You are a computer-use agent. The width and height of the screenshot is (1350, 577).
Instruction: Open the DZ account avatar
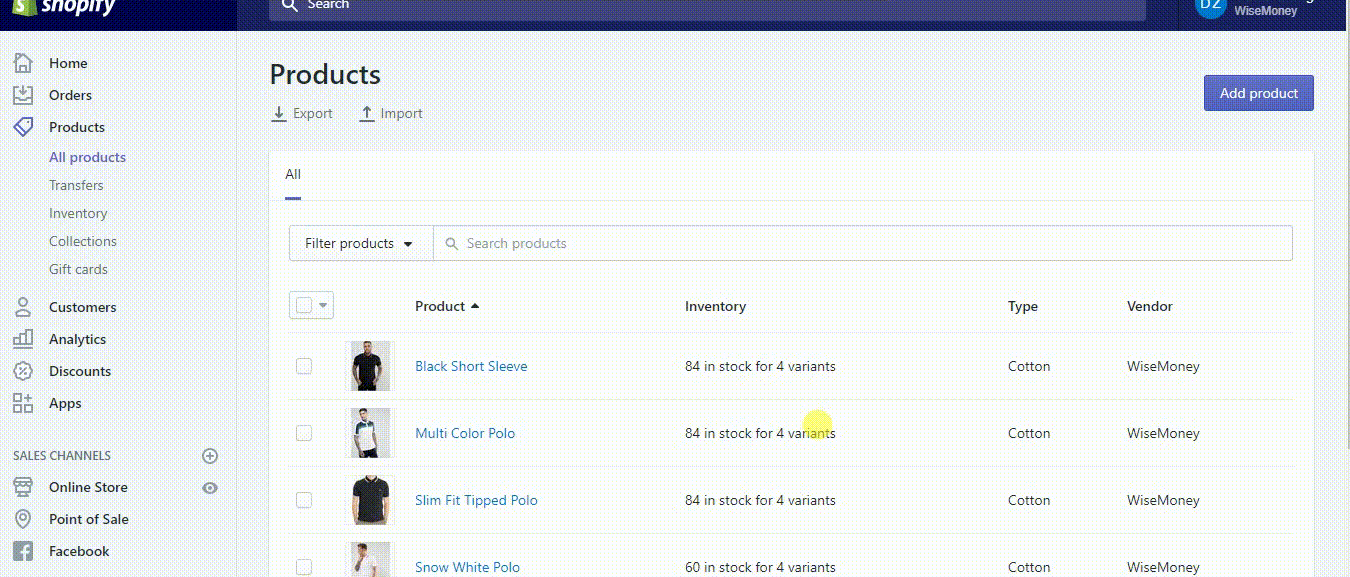(x=1211, y=6)
